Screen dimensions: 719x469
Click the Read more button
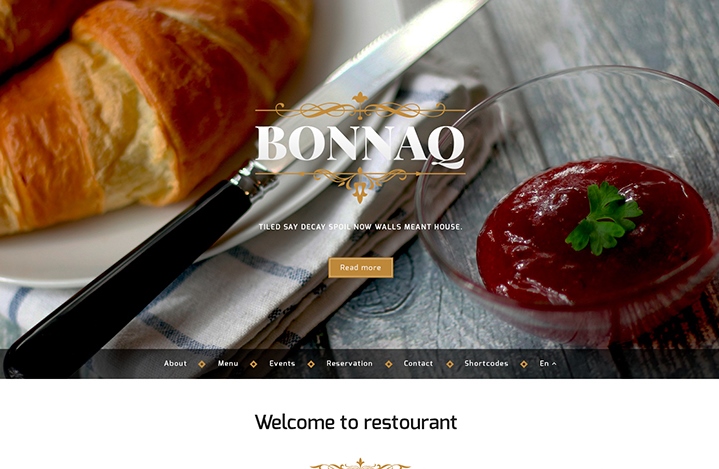tap(361, 267)
